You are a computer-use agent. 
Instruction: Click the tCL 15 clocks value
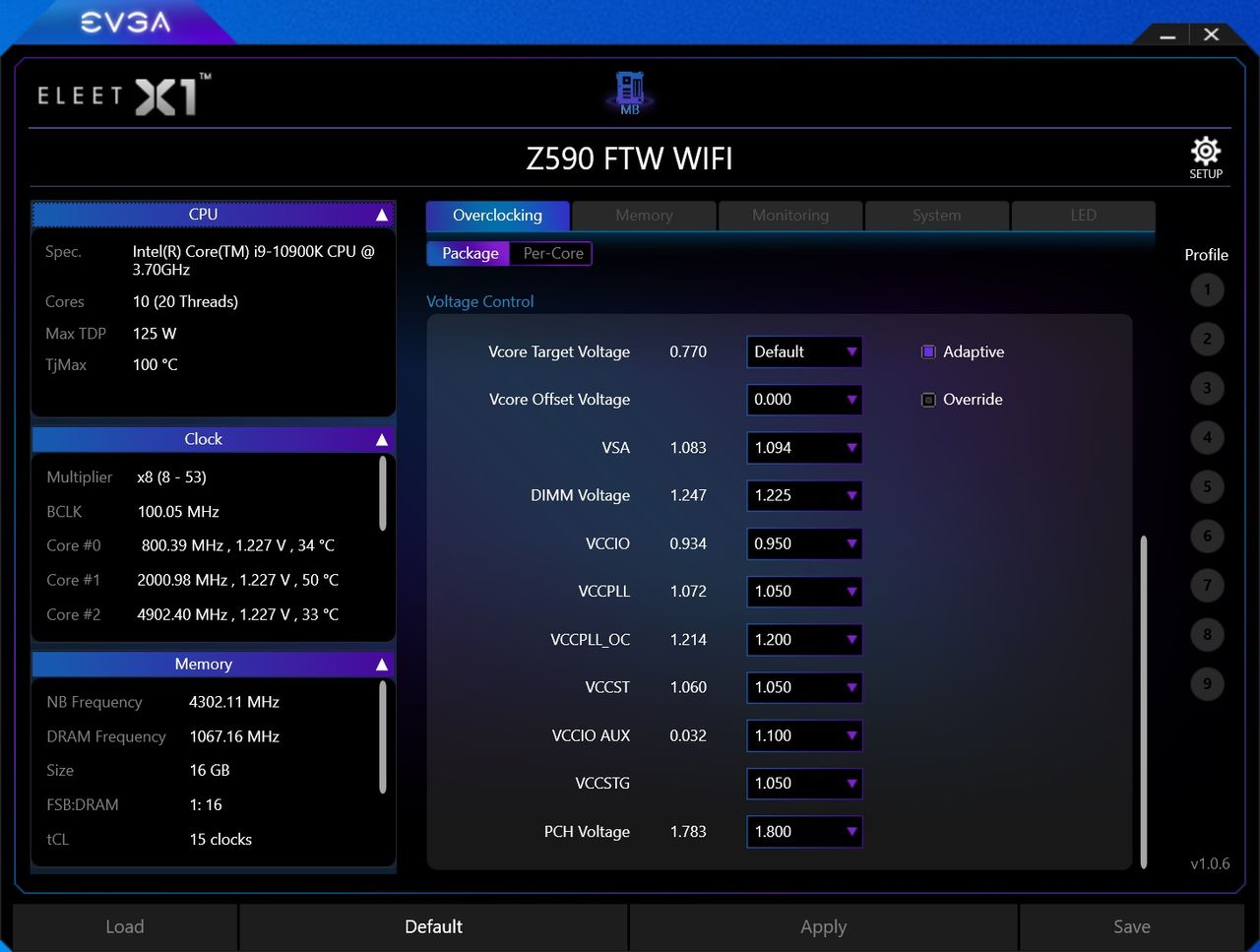pyautogui.click(x=220, y=840)
